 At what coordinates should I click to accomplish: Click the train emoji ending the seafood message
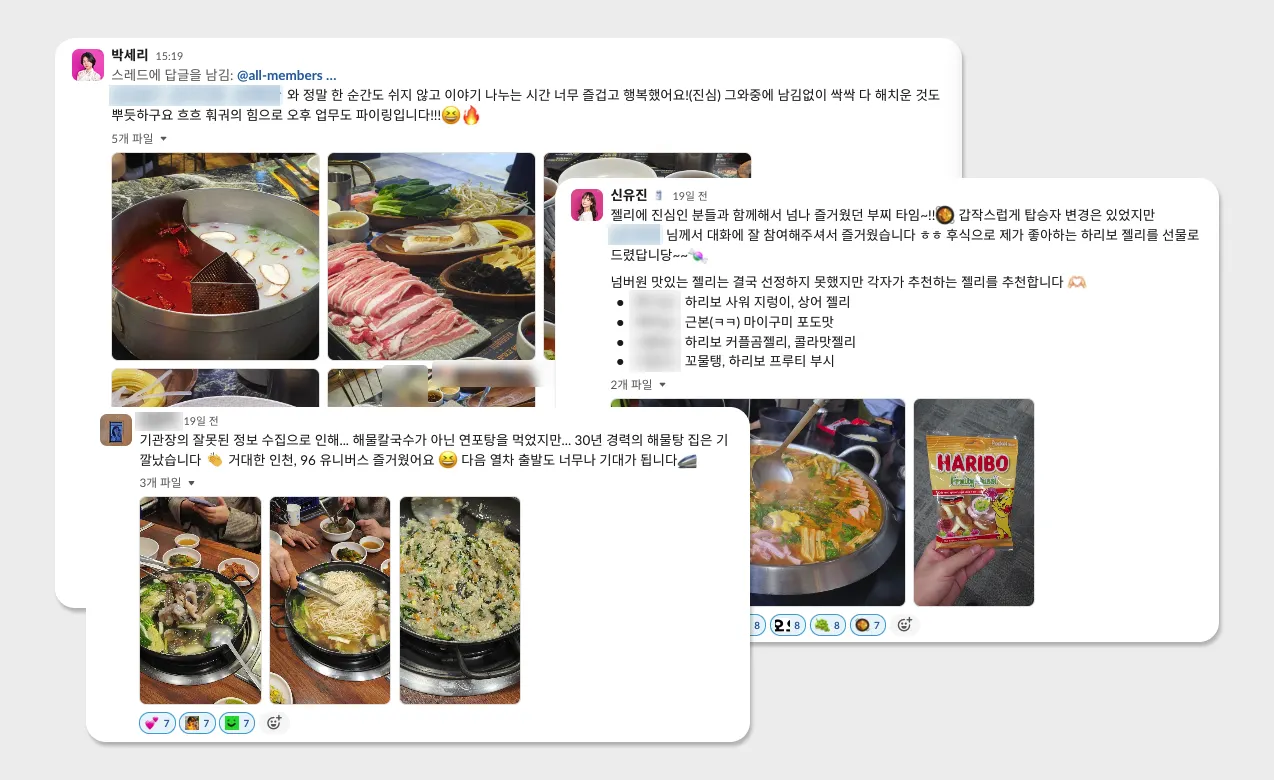click(687, 461)
